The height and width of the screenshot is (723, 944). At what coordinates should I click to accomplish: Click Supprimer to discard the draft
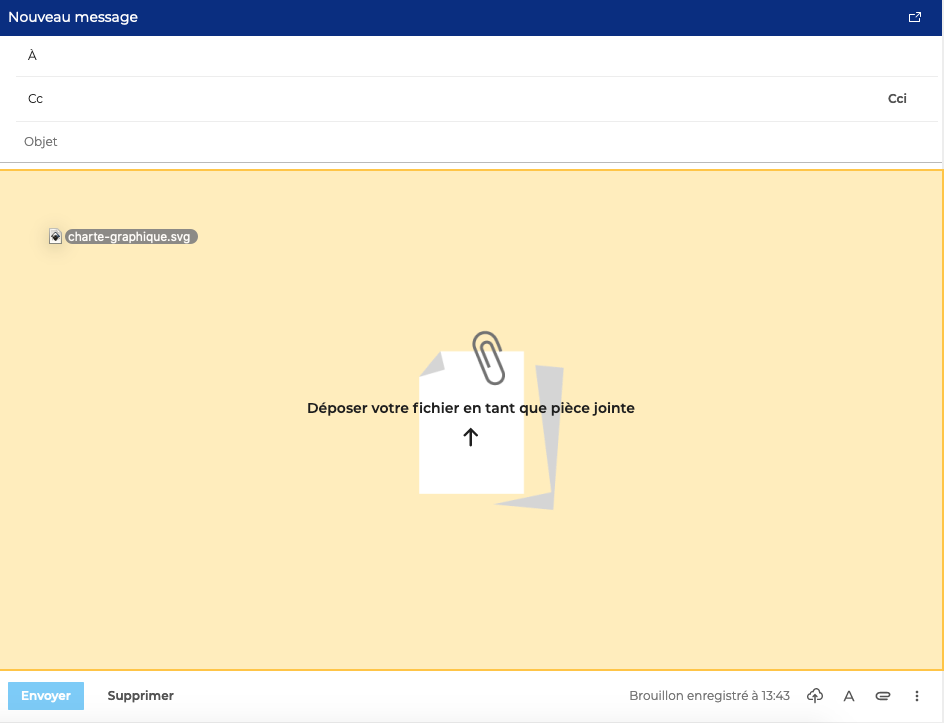(x=140, y=696)
